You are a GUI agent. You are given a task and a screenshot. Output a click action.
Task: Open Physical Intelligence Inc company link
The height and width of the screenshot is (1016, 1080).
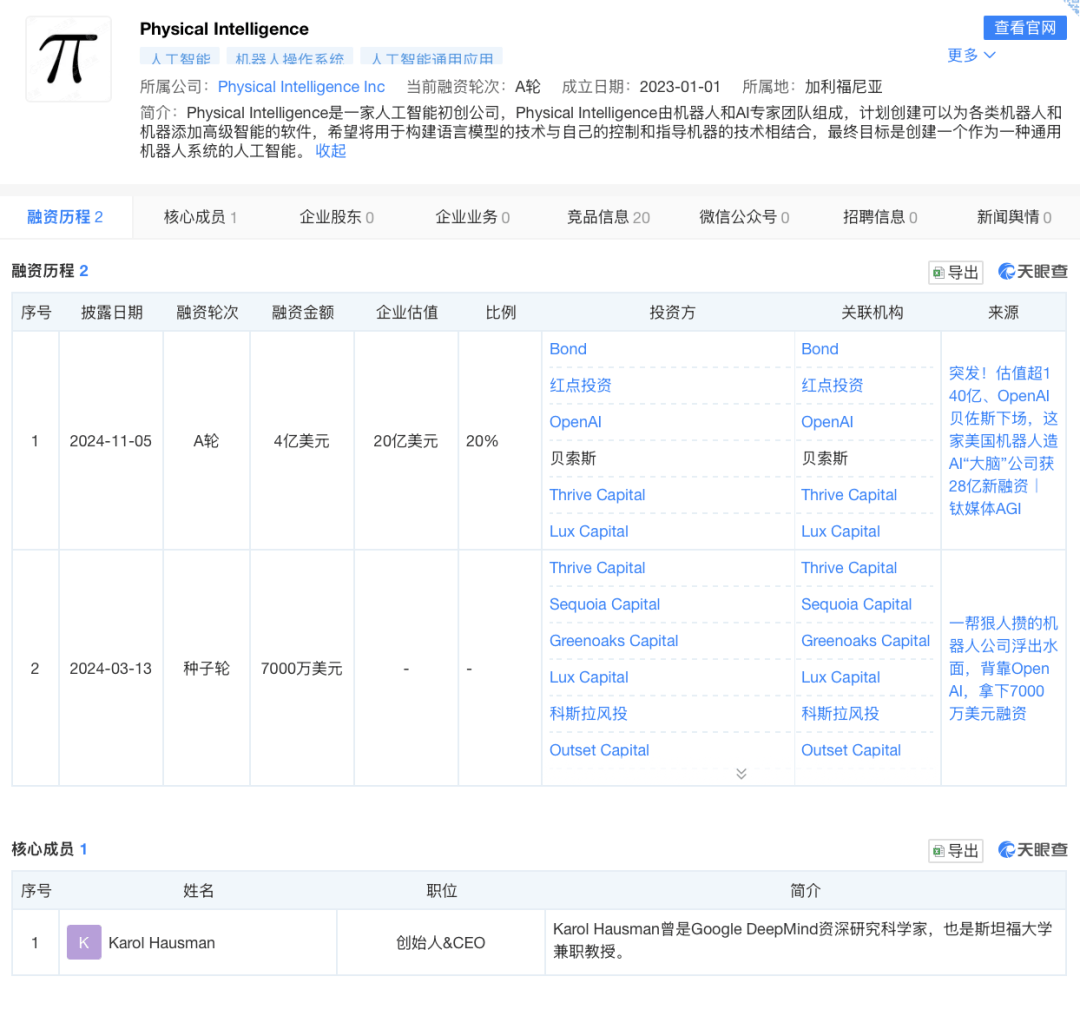tap(301, 87)
